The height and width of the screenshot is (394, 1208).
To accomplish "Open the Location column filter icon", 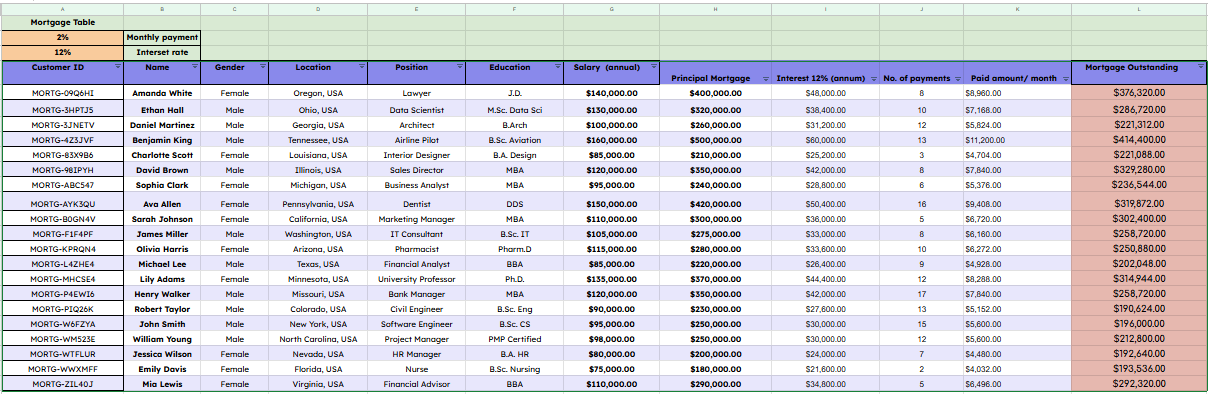I will [x=363, y=67].
